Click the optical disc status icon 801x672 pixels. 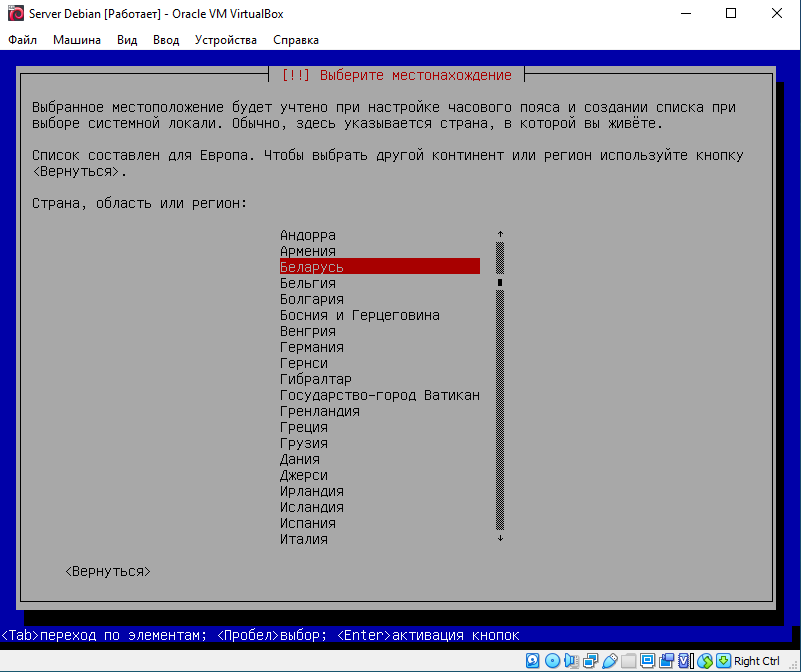tap(552, 661)
